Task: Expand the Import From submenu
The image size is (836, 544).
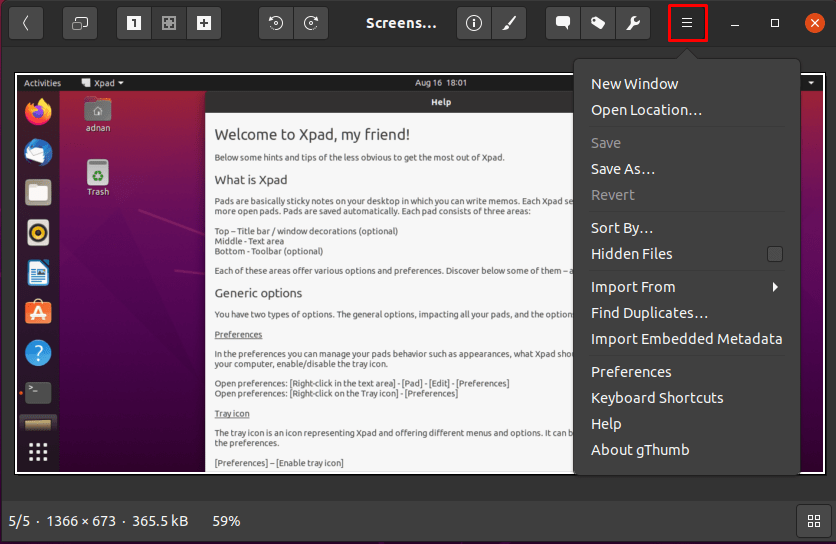Action: pos(687,287)
